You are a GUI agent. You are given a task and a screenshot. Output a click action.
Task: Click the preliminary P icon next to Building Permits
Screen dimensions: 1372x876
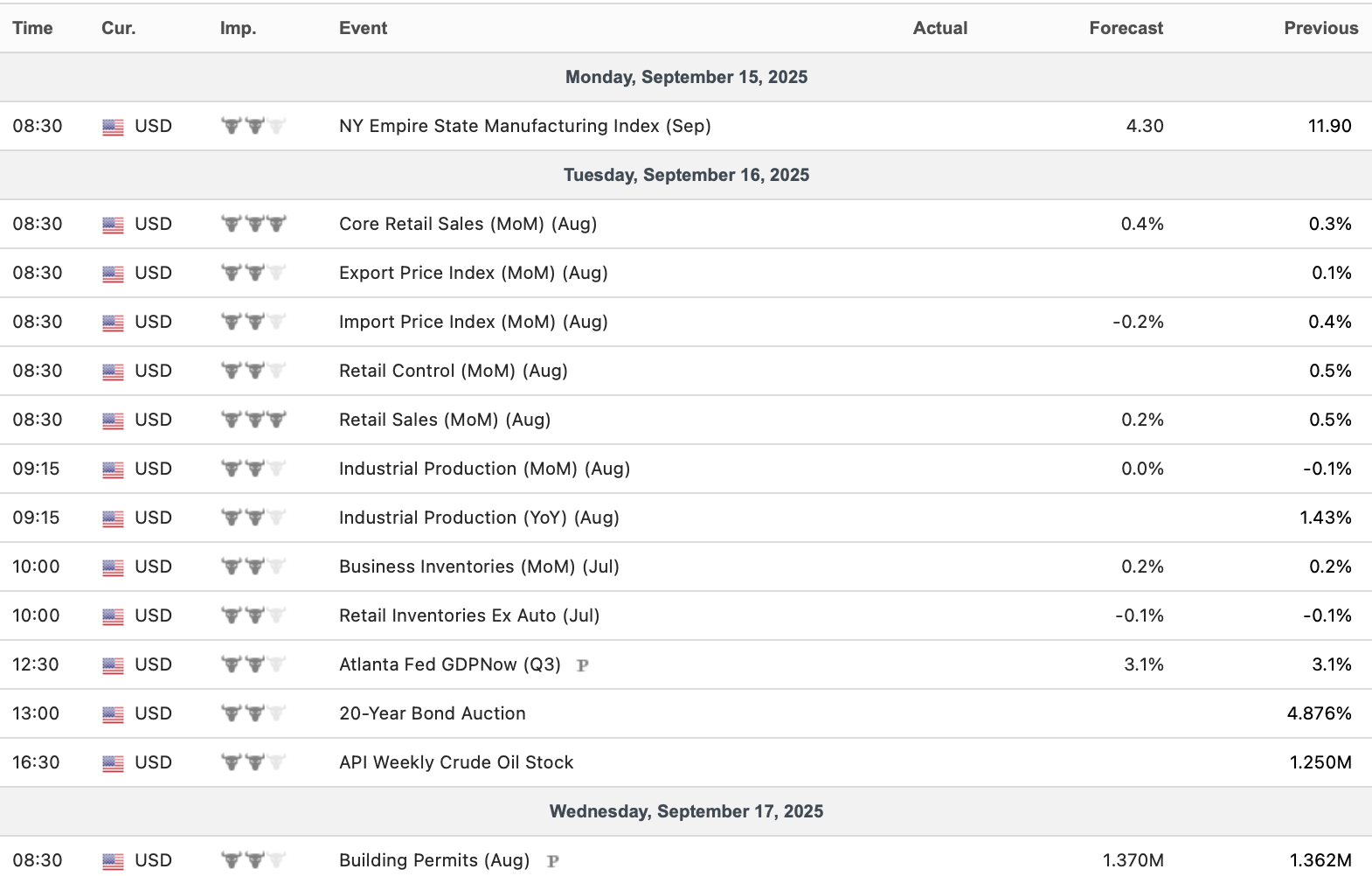click(x=552, y=861)
